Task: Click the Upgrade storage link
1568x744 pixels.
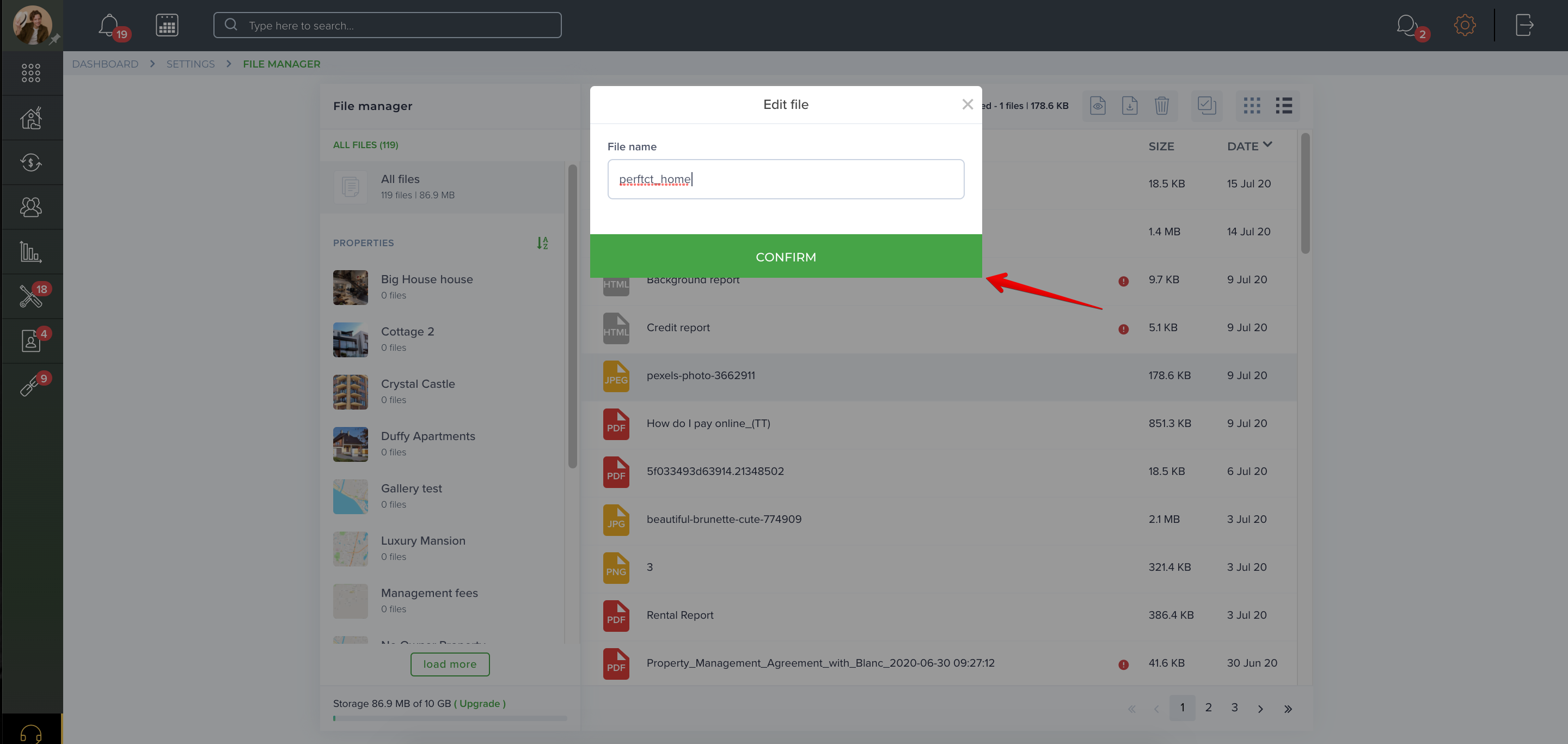Action: click(480, 703)
